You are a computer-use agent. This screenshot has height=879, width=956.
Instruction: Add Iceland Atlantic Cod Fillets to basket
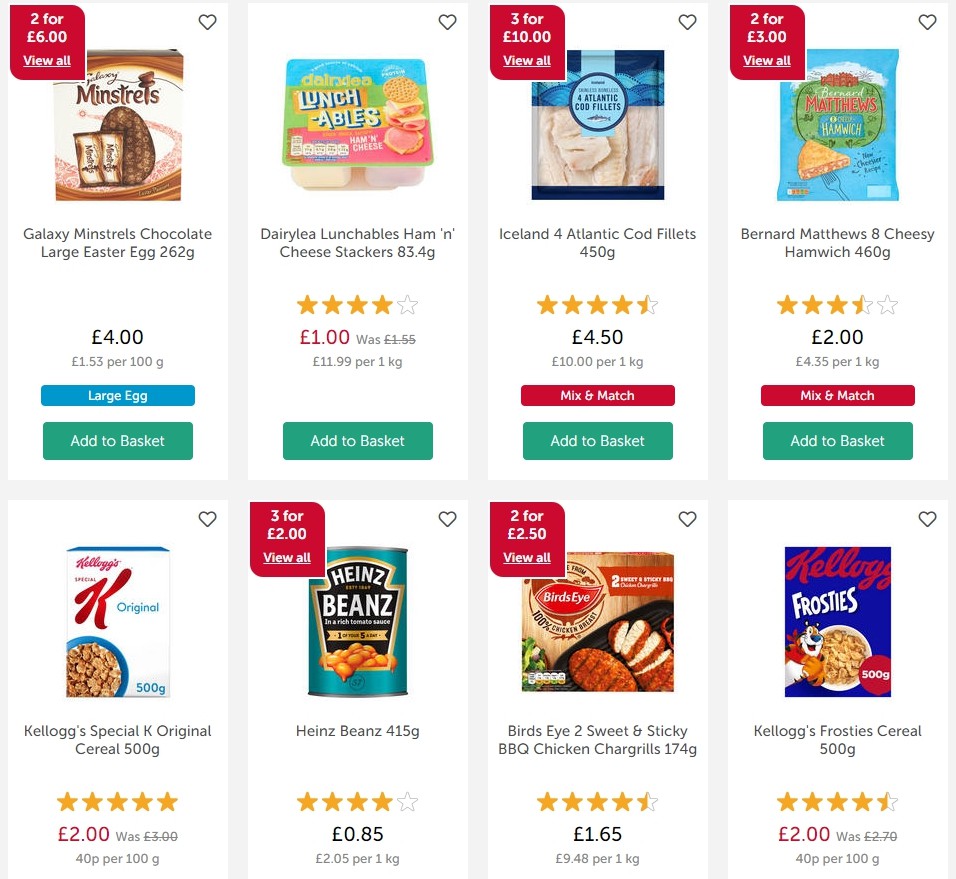pyautogui.click(x=597, y=440)
